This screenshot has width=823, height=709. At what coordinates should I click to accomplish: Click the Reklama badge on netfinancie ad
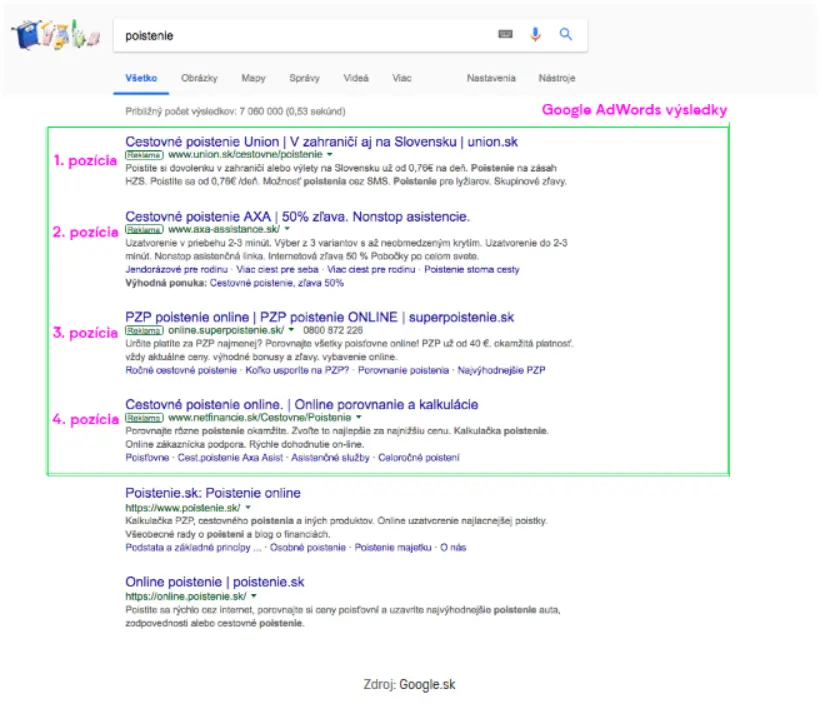tap(144, 418)
